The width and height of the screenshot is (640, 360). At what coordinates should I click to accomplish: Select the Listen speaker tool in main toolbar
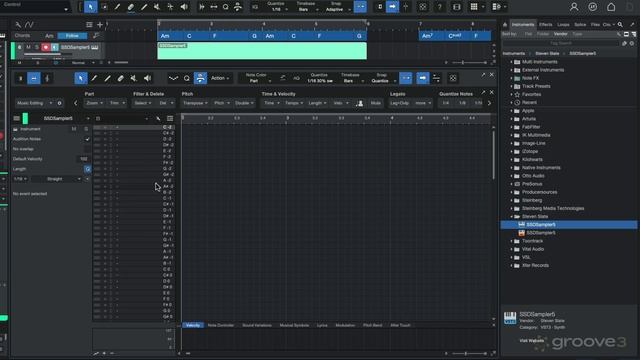click(184, 7)
